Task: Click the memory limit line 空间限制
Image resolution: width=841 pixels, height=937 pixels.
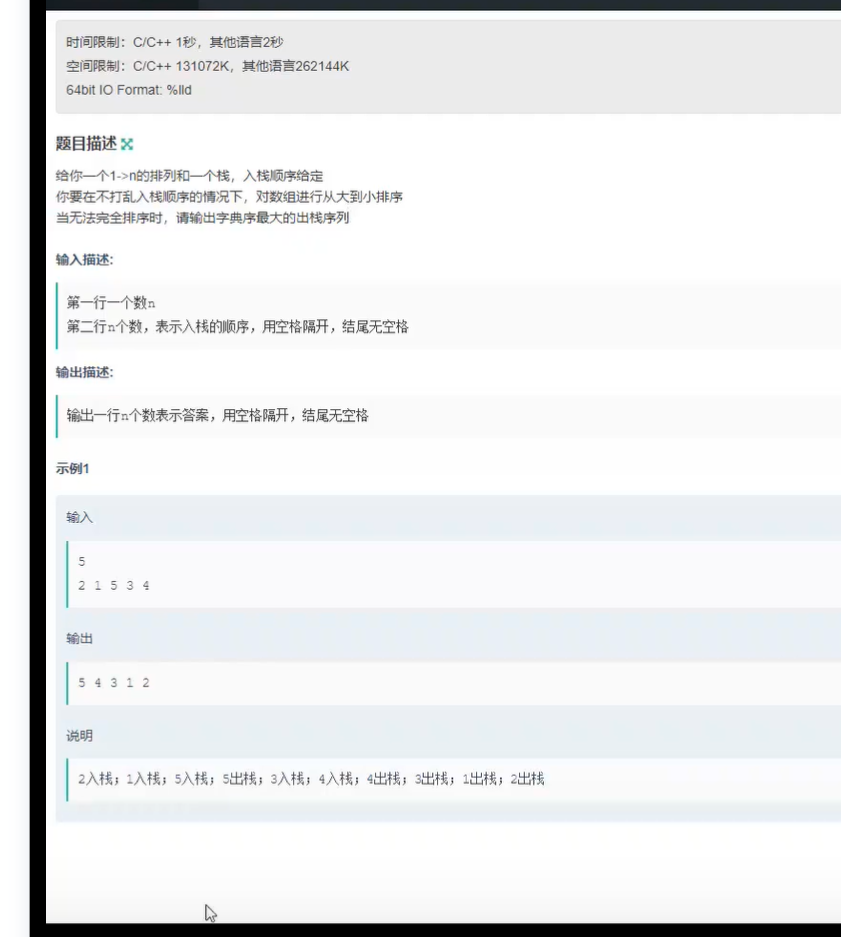Action: [x=207, y=66]
